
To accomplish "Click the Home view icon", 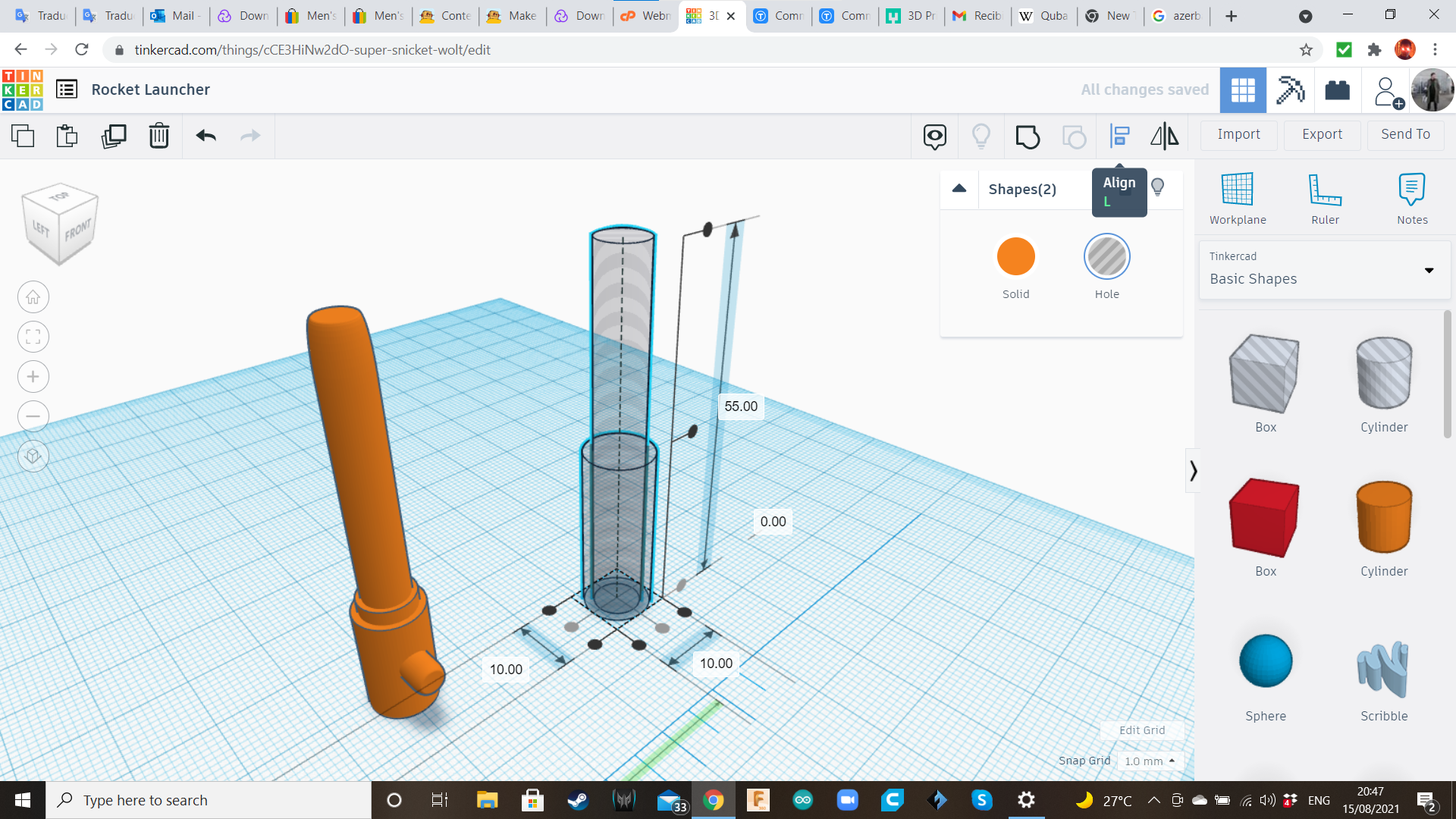I will [x=33, y=297].
